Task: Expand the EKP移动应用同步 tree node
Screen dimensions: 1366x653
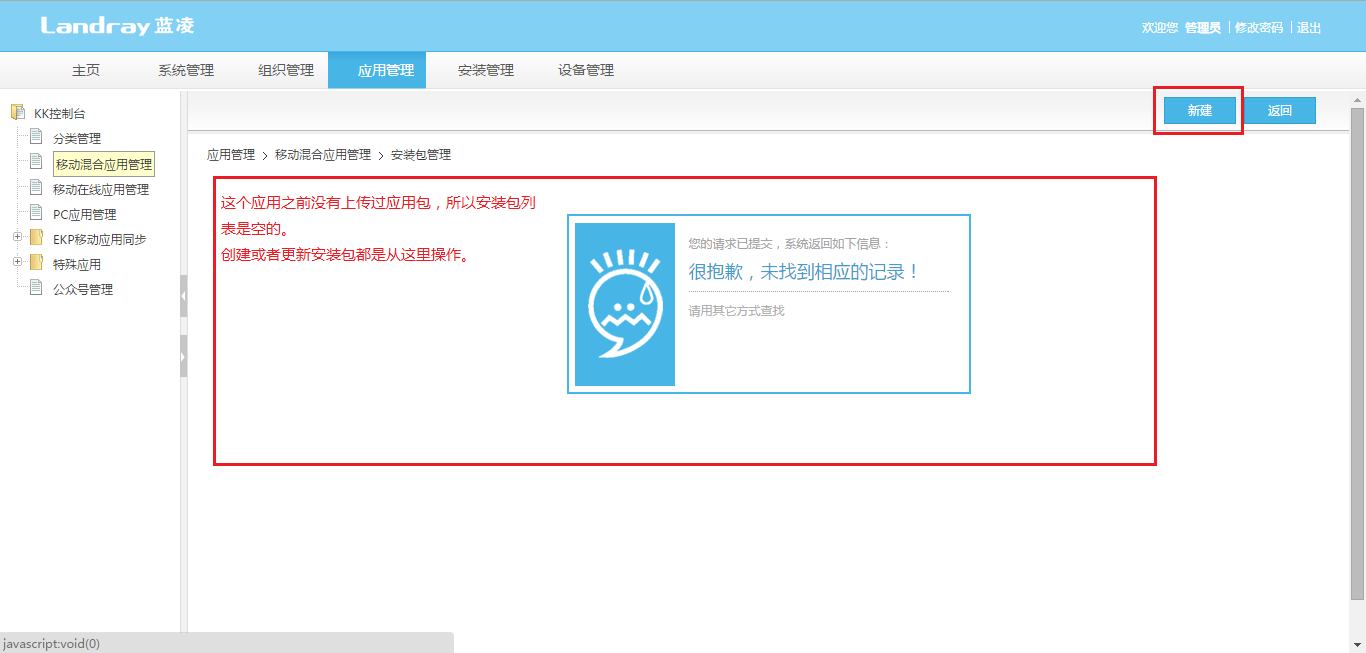Action: [17, 238]
